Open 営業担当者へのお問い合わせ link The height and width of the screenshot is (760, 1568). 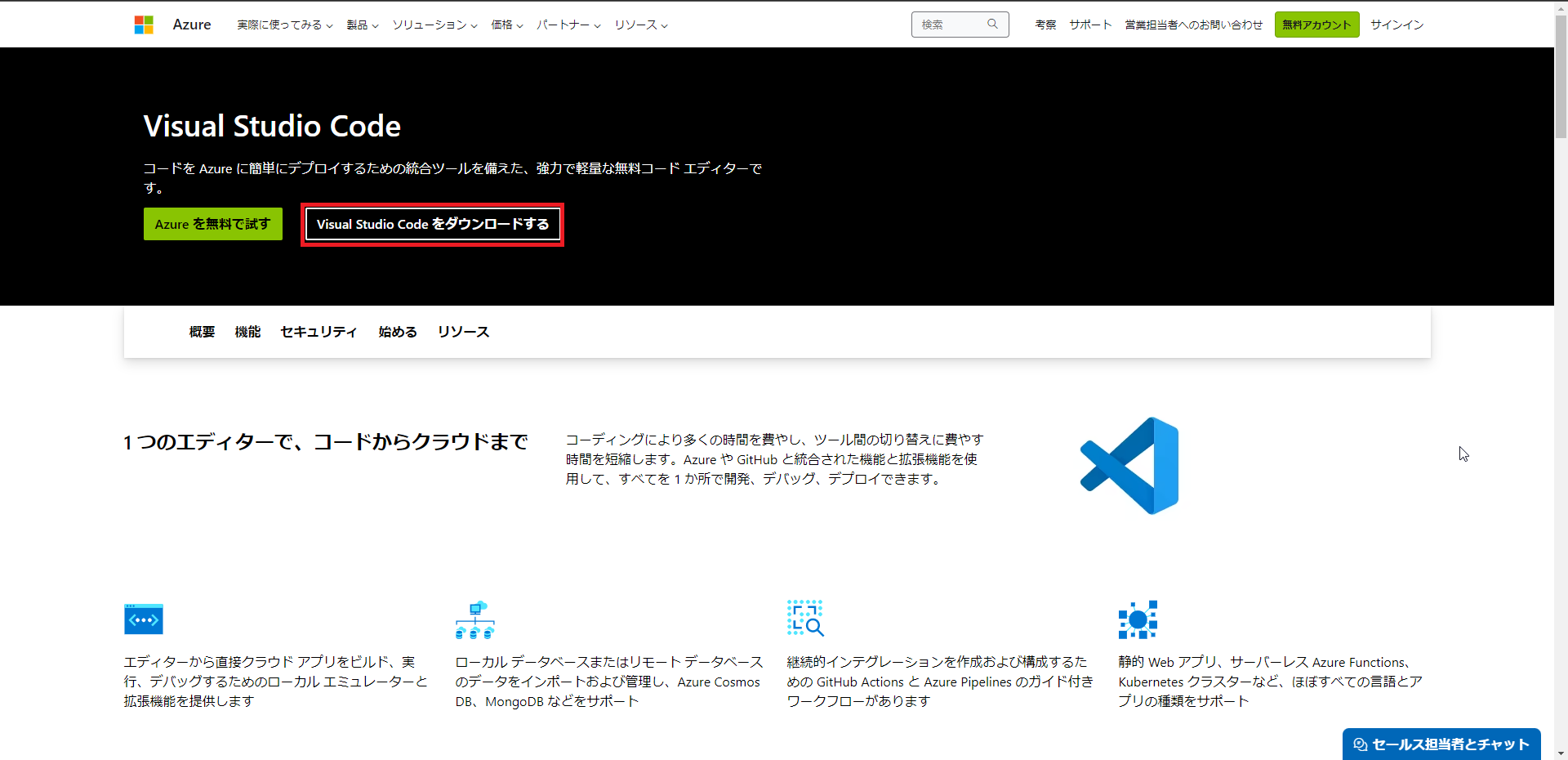[x=1193, y=25]
